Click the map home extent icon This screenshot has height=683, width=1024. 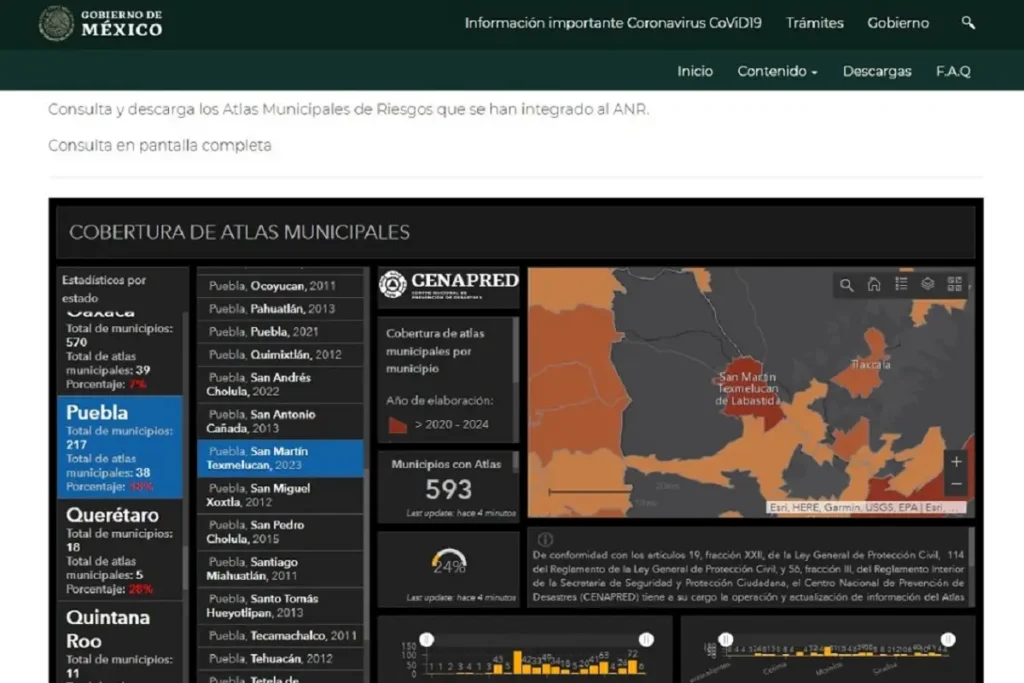874,285
